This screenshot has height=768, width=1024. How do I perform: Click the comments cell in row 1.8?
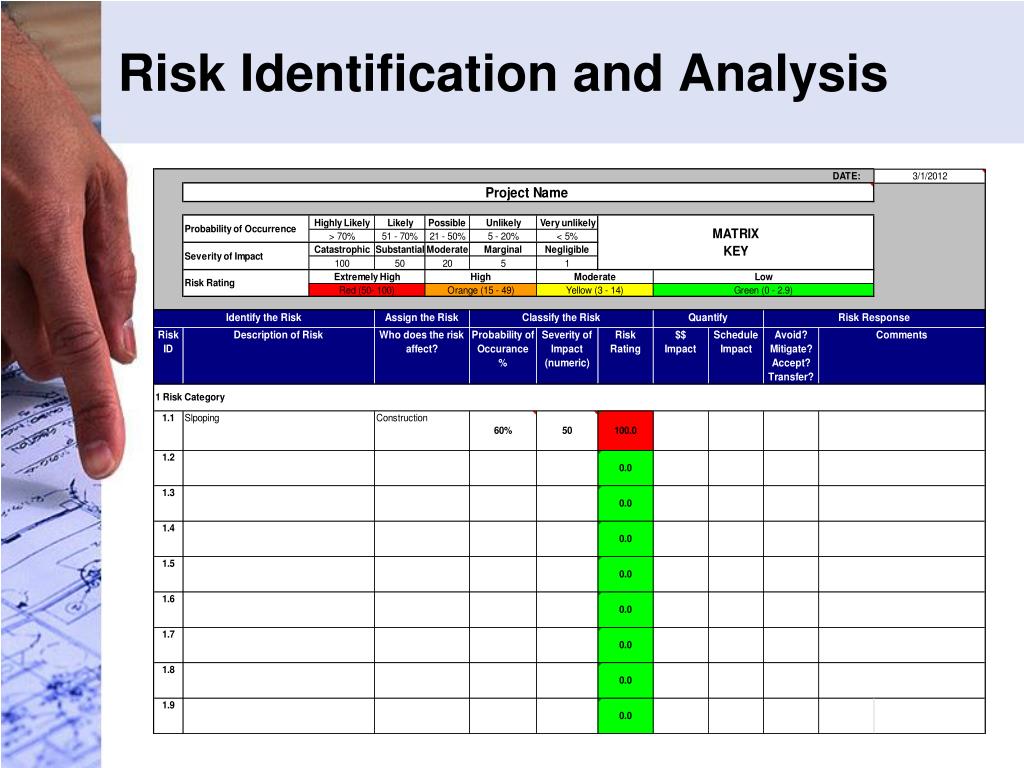[x=901, y=680]
